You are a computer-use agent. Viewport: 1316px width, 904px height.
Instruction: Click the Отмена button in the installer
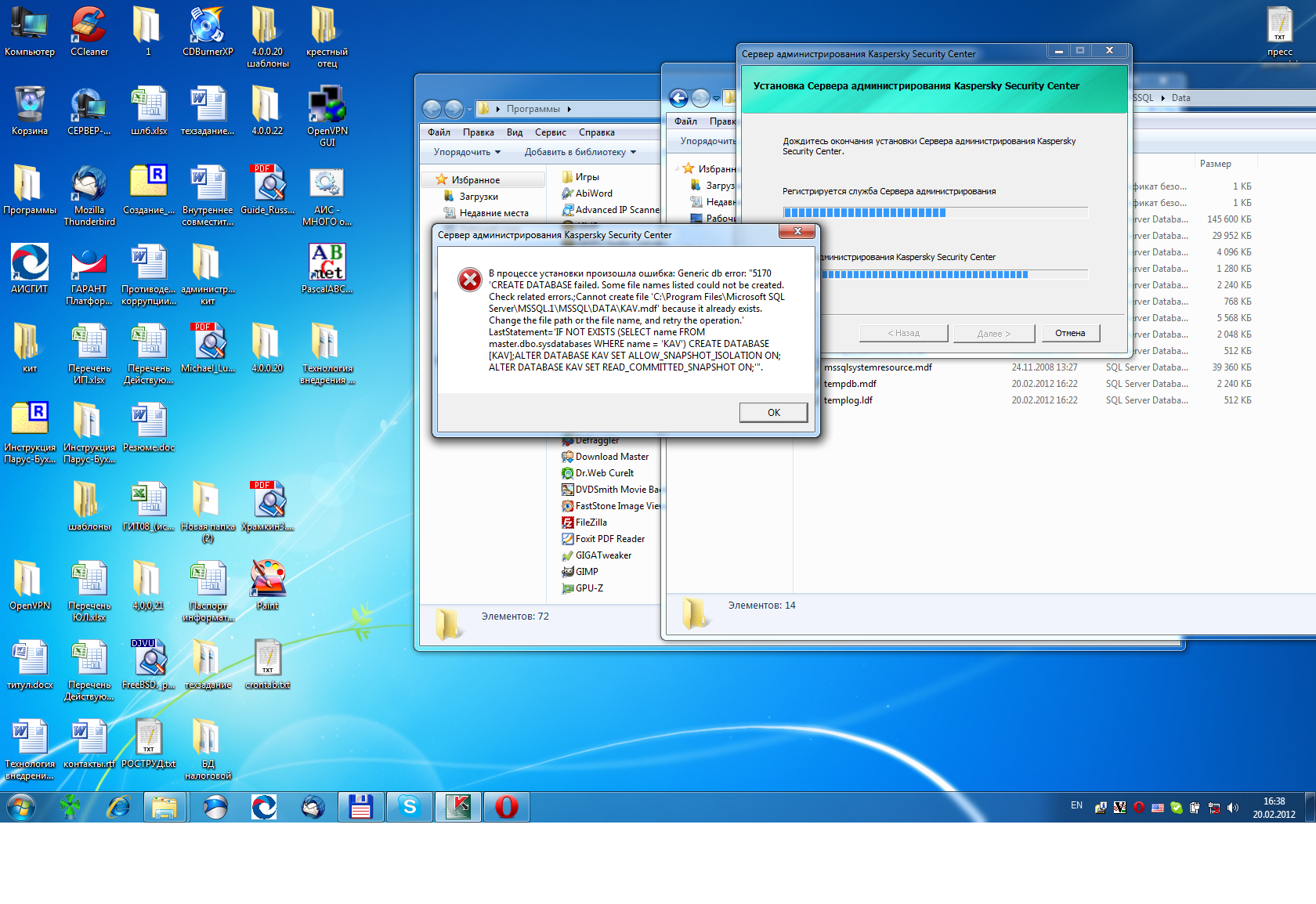tap(1069, 334)
